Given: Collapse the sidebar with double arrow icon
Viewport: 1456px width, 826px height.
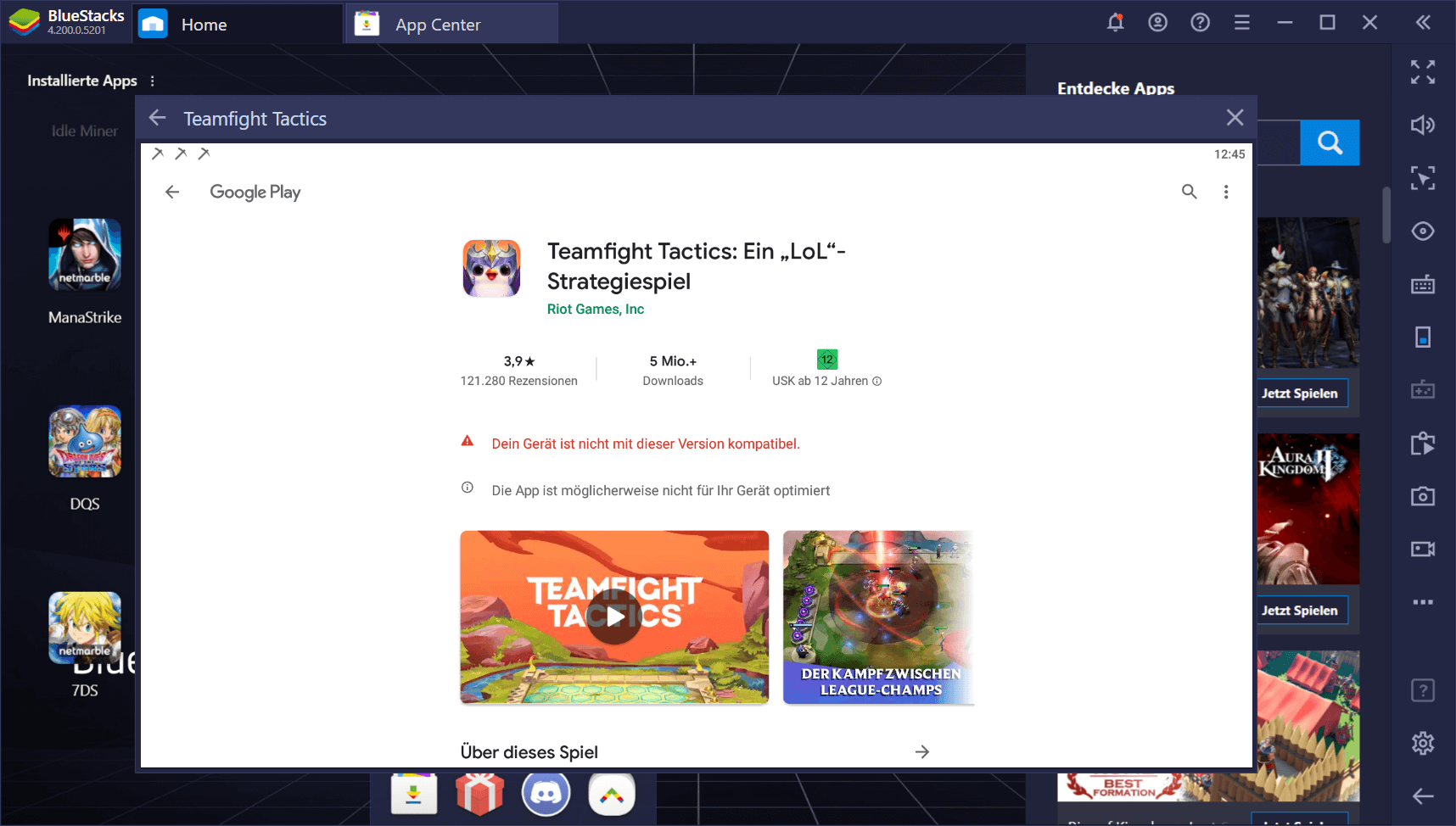Looking at the screenshot, I should tap(1423, 23).
